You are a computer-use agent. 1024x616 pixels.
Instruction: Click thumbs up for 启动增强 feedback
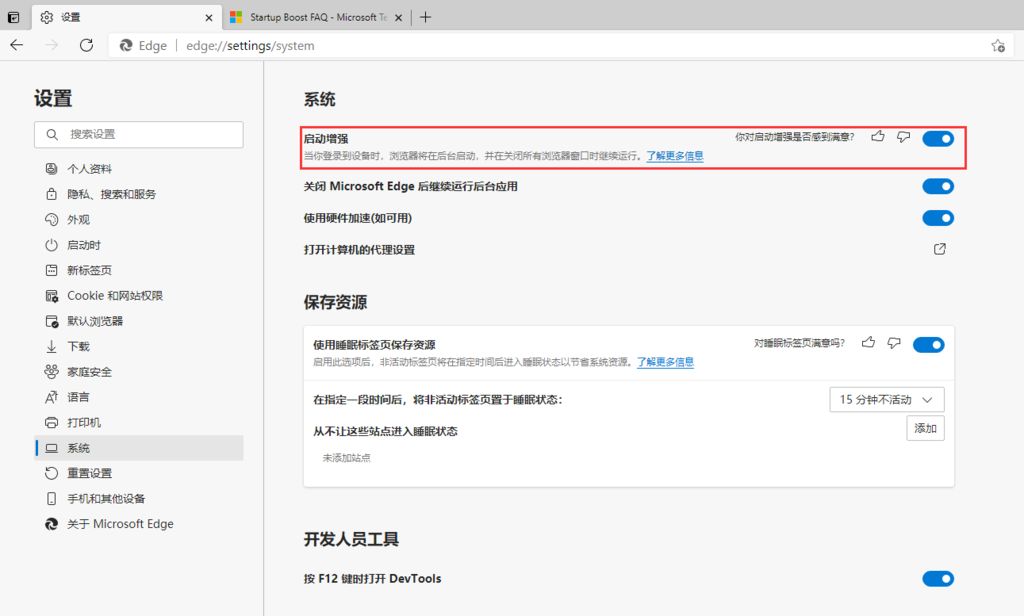878,137
